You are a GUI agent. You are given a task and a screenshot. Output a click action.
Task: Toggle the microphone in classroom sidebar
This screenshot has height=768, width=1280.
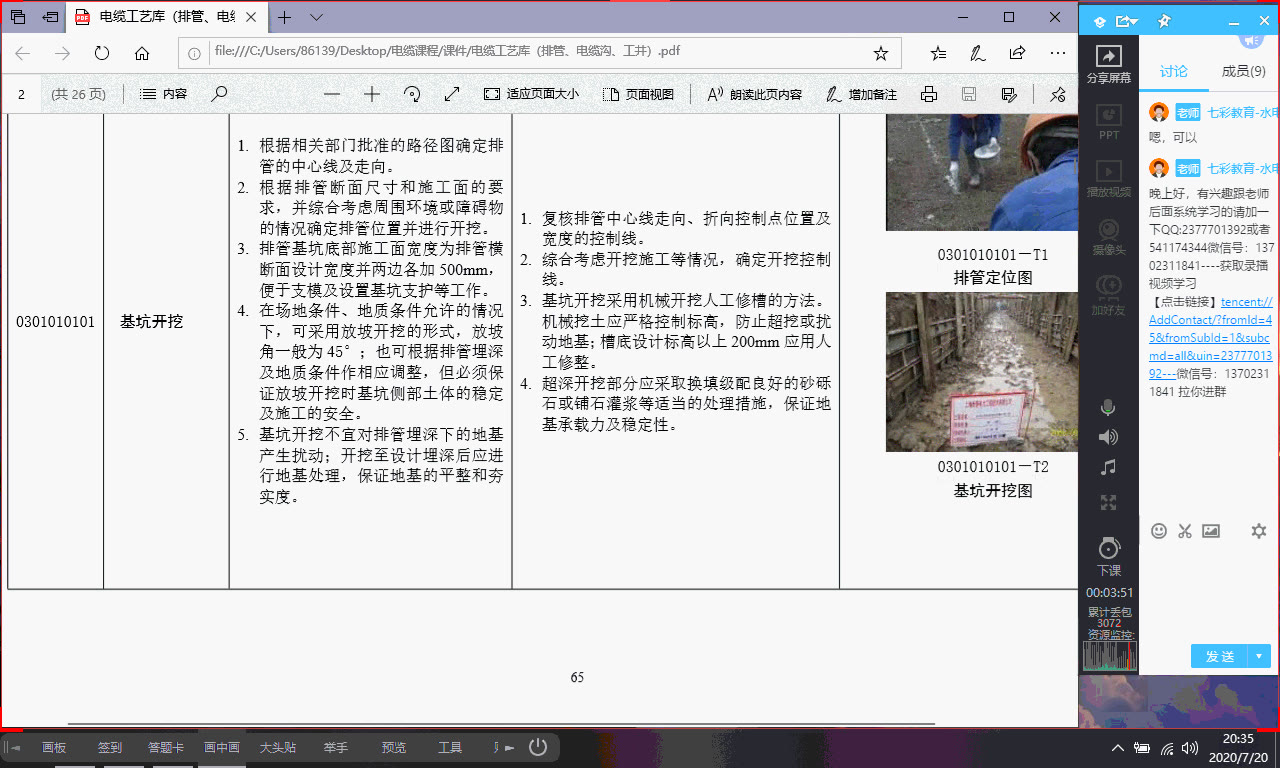pyautogui.click(x=1108, y=407)
